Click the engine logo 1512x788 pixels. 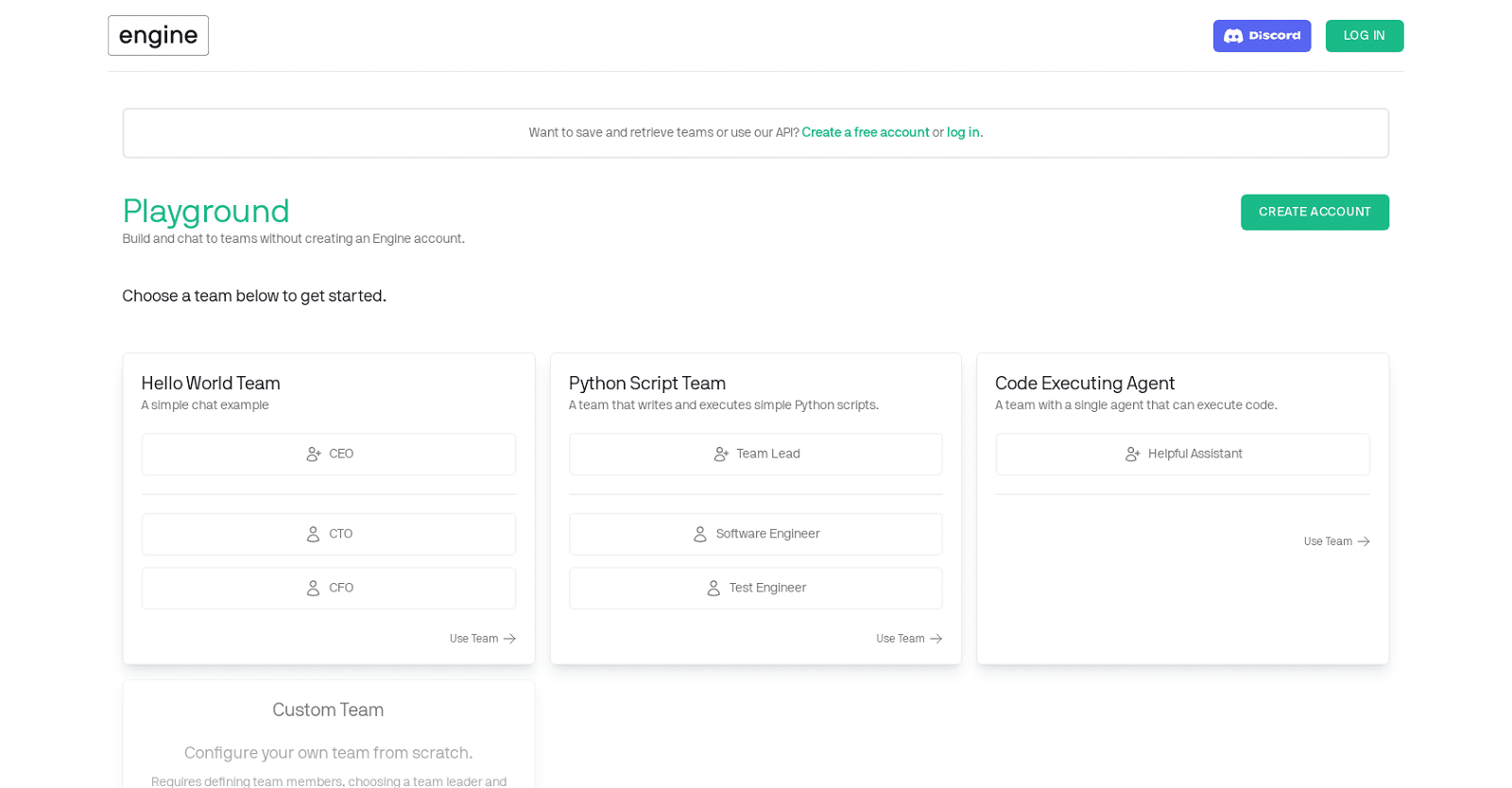[158, 36]
